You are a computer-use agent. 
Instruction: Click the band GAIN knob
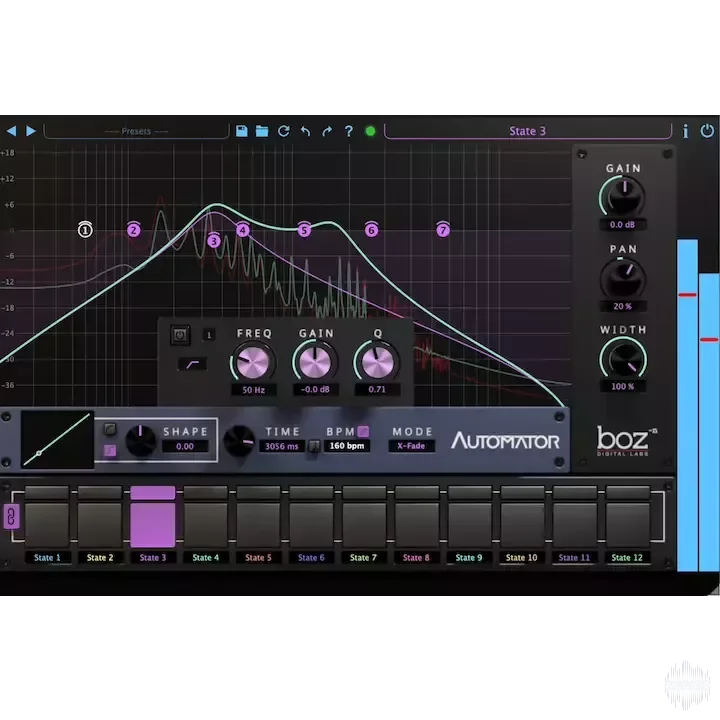point(315,362)
